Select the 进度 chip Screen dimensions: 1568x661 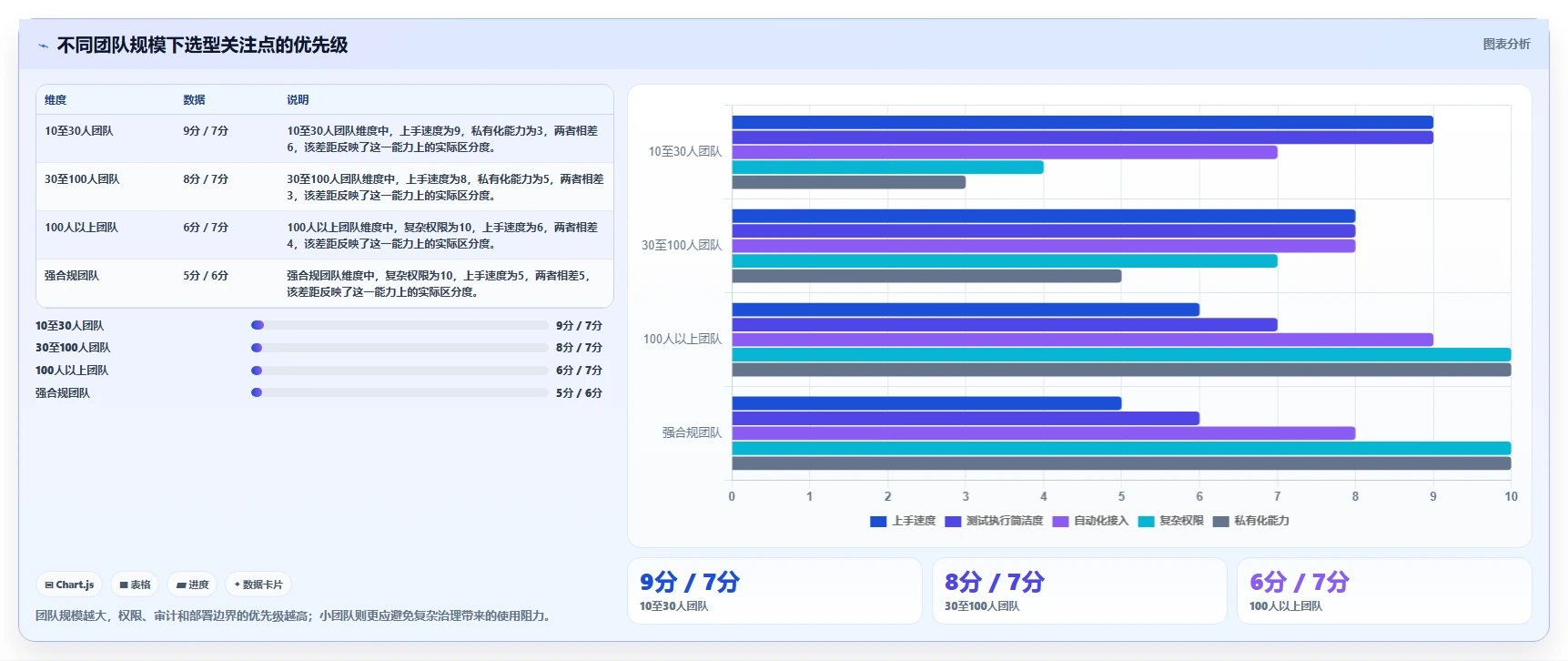[x=193, y=585]
